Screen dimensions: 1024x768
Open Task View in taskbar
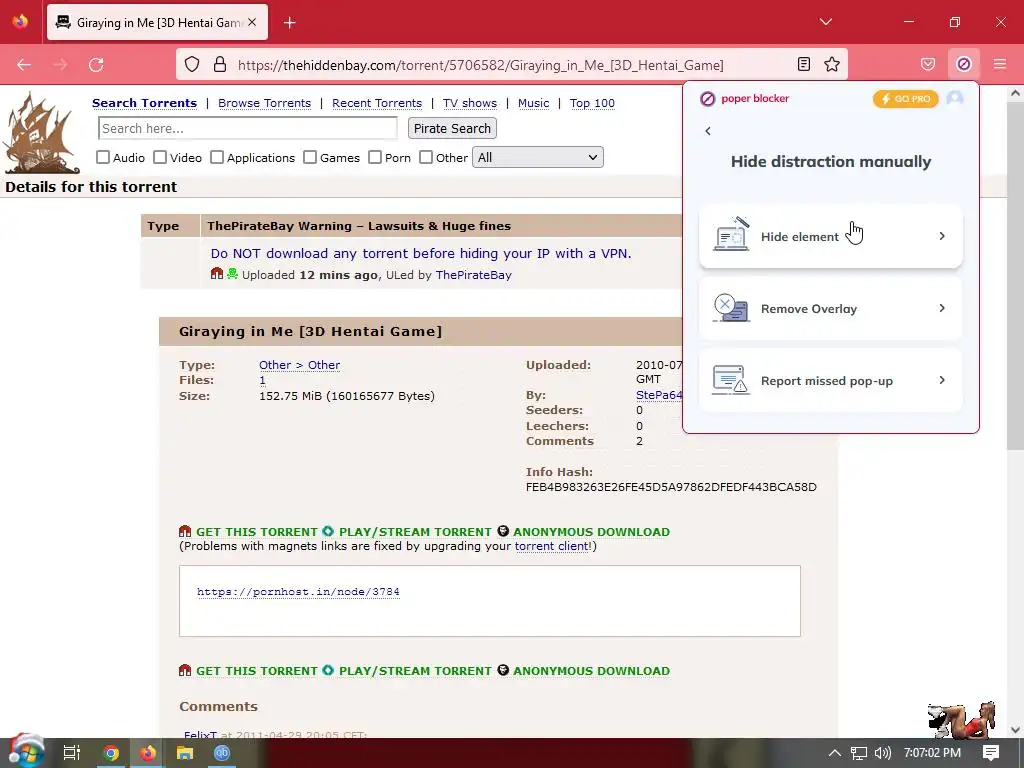71,753
